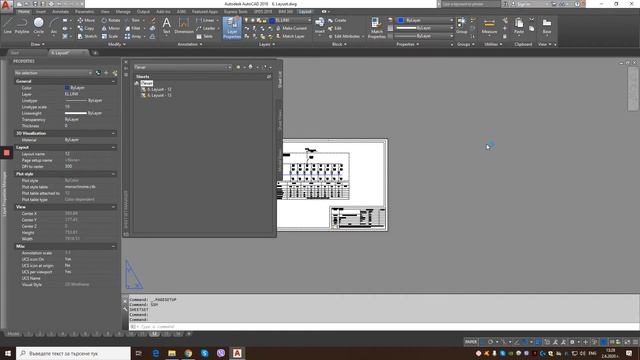The width and height of the screenshot is (640, 360).
Task: Select sheet '6. Layout - 13' in list
Action: coord(156,96)
